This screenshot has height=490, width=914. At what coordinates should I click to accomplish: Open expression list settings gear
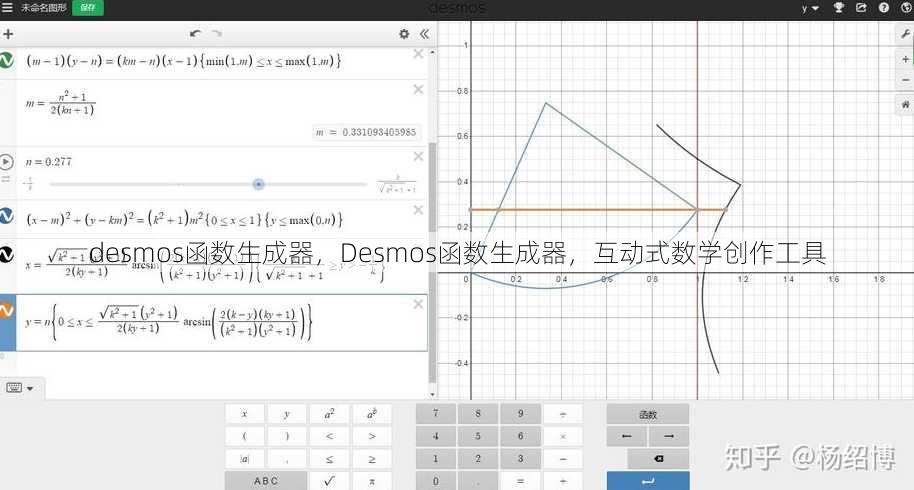tap(404, 34)
